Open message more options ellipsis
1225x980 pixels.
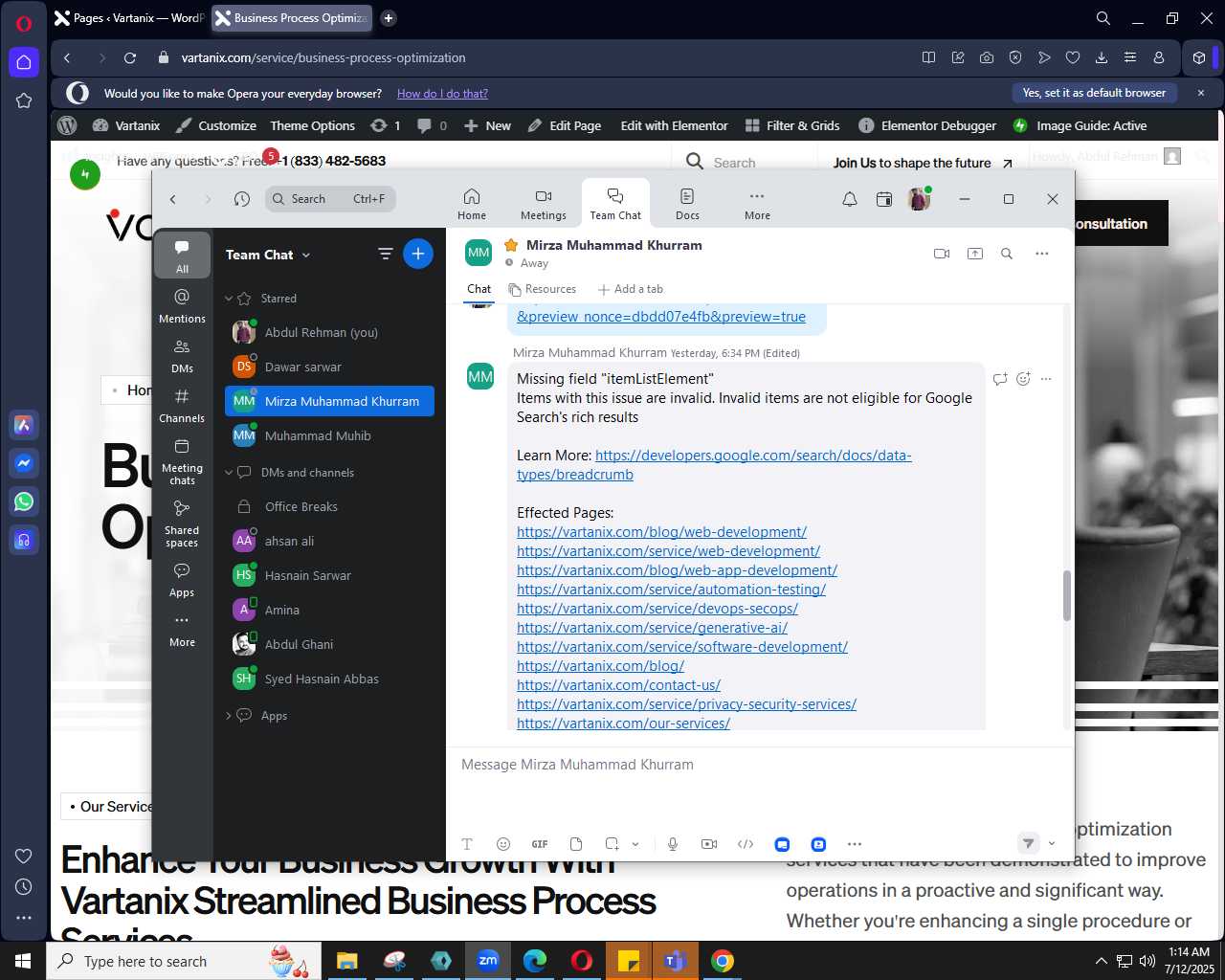1046,379
